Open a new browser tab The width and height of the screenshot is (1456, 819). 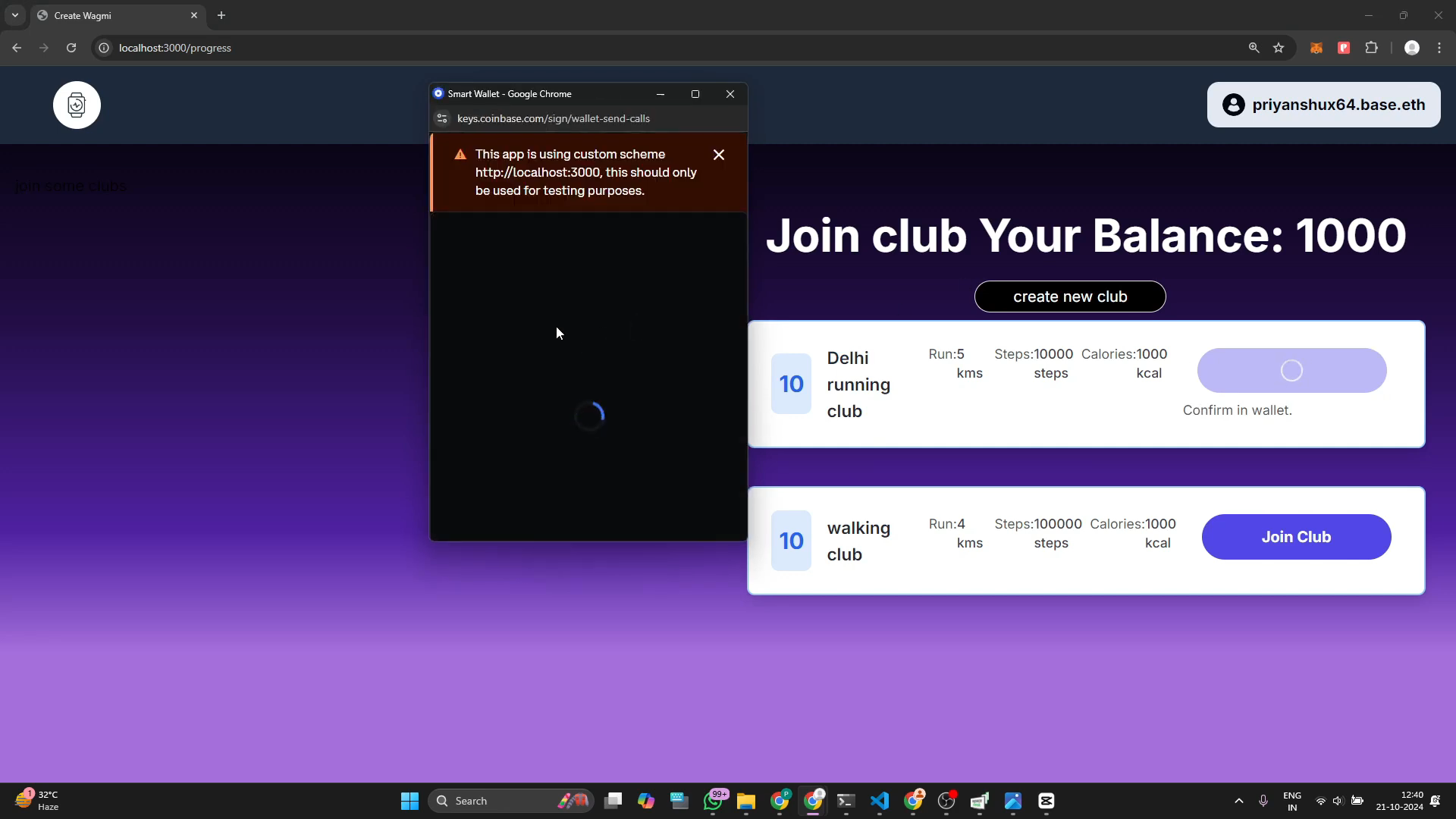point(221,15)
